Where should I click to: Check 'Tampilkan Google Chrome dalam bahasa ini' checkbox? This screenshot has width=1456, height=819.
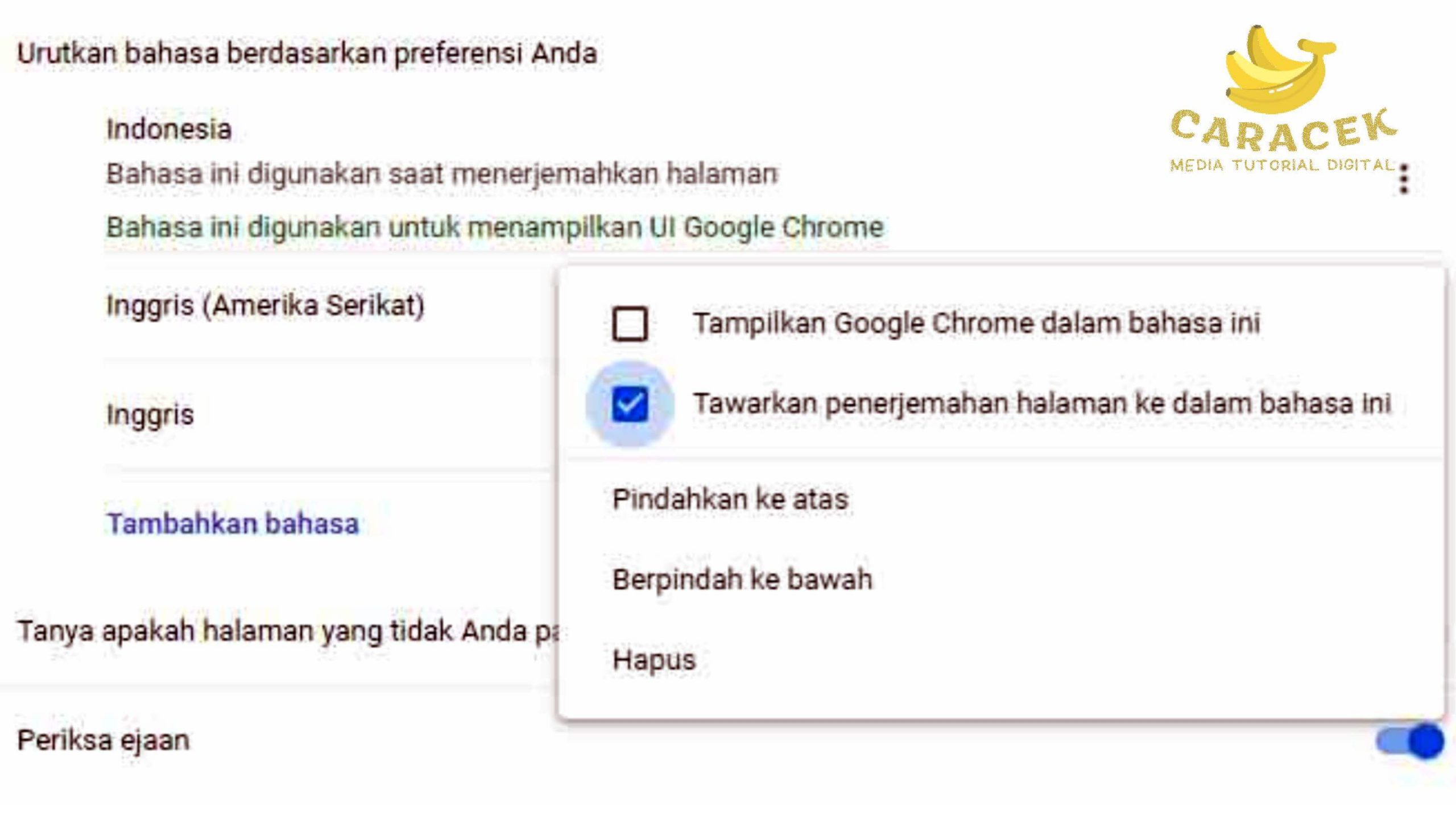[x=630, y=324]
